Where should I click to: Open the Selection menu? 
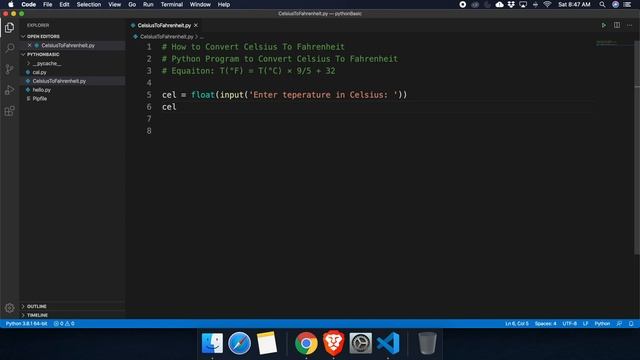point(89,4)
